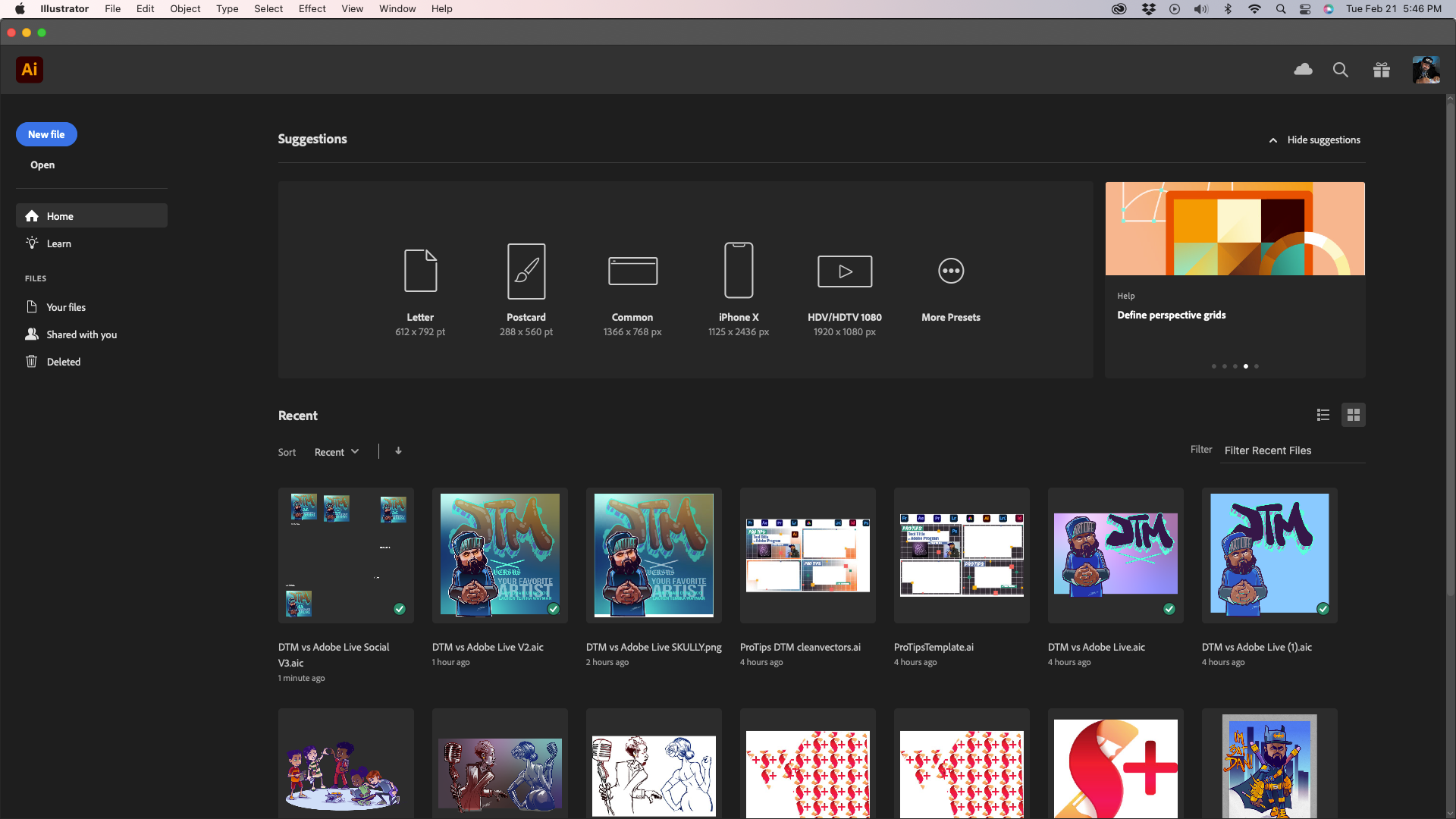The width and height of the screenshot is (1456, 819).
Task: Open the volume menu bar icon
Action: click(1200, 9)
